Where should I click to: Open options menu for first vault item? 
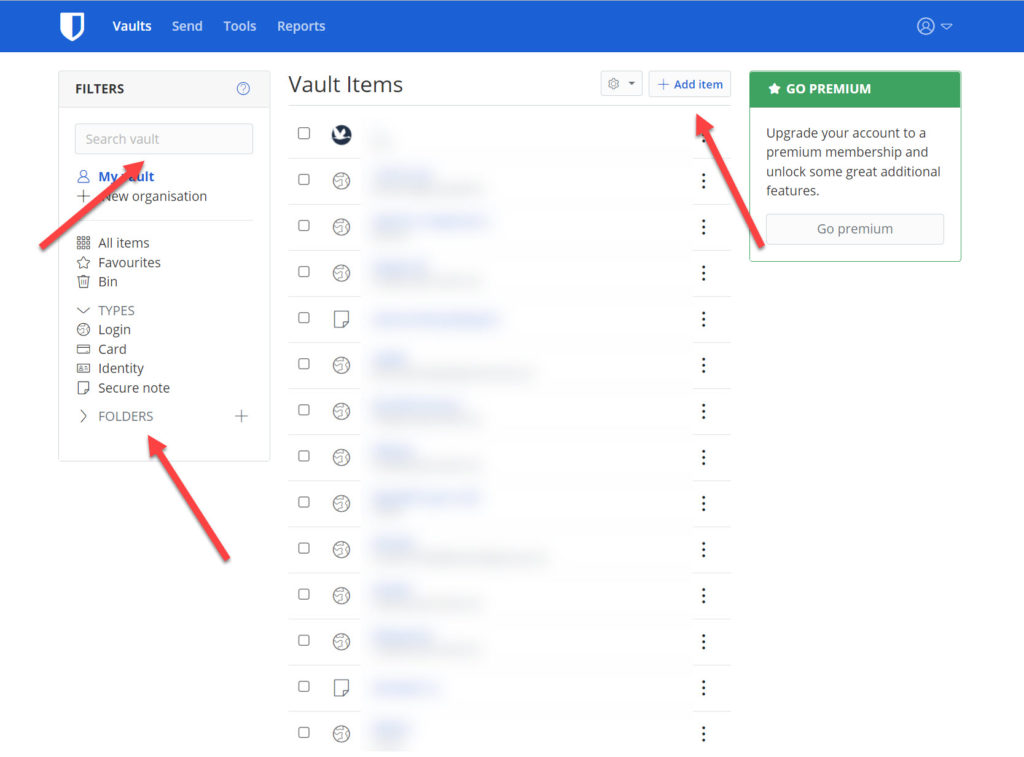pyautogui.click(x=704, y=136)
